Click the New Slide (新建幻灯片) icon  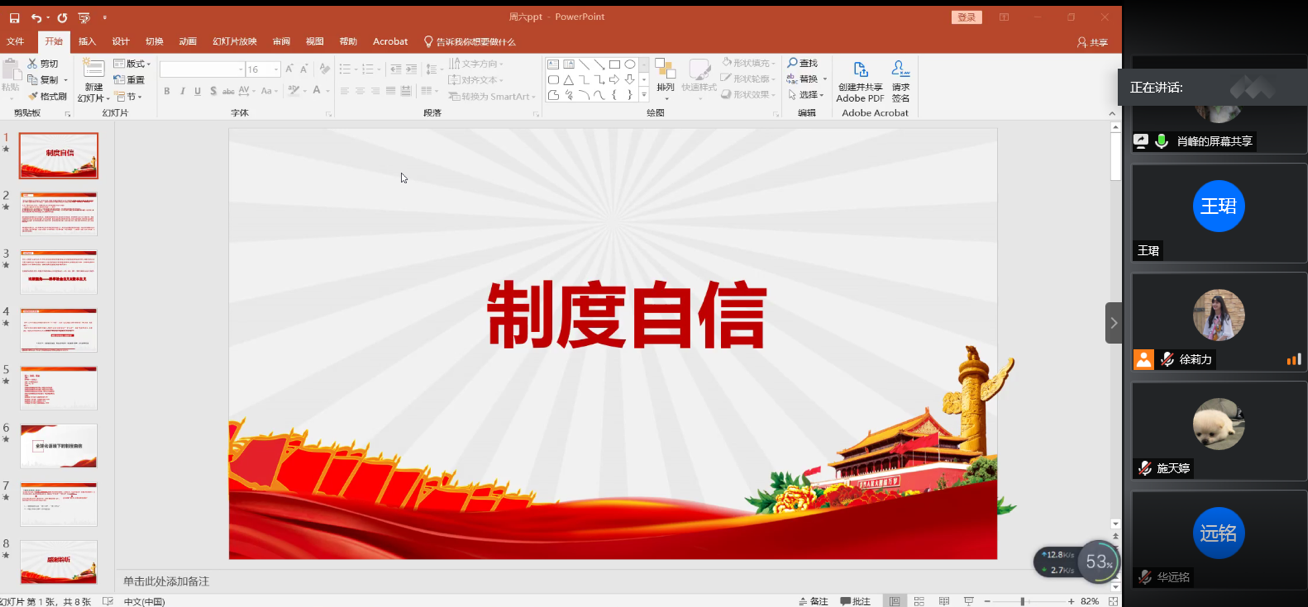[93, 69]
